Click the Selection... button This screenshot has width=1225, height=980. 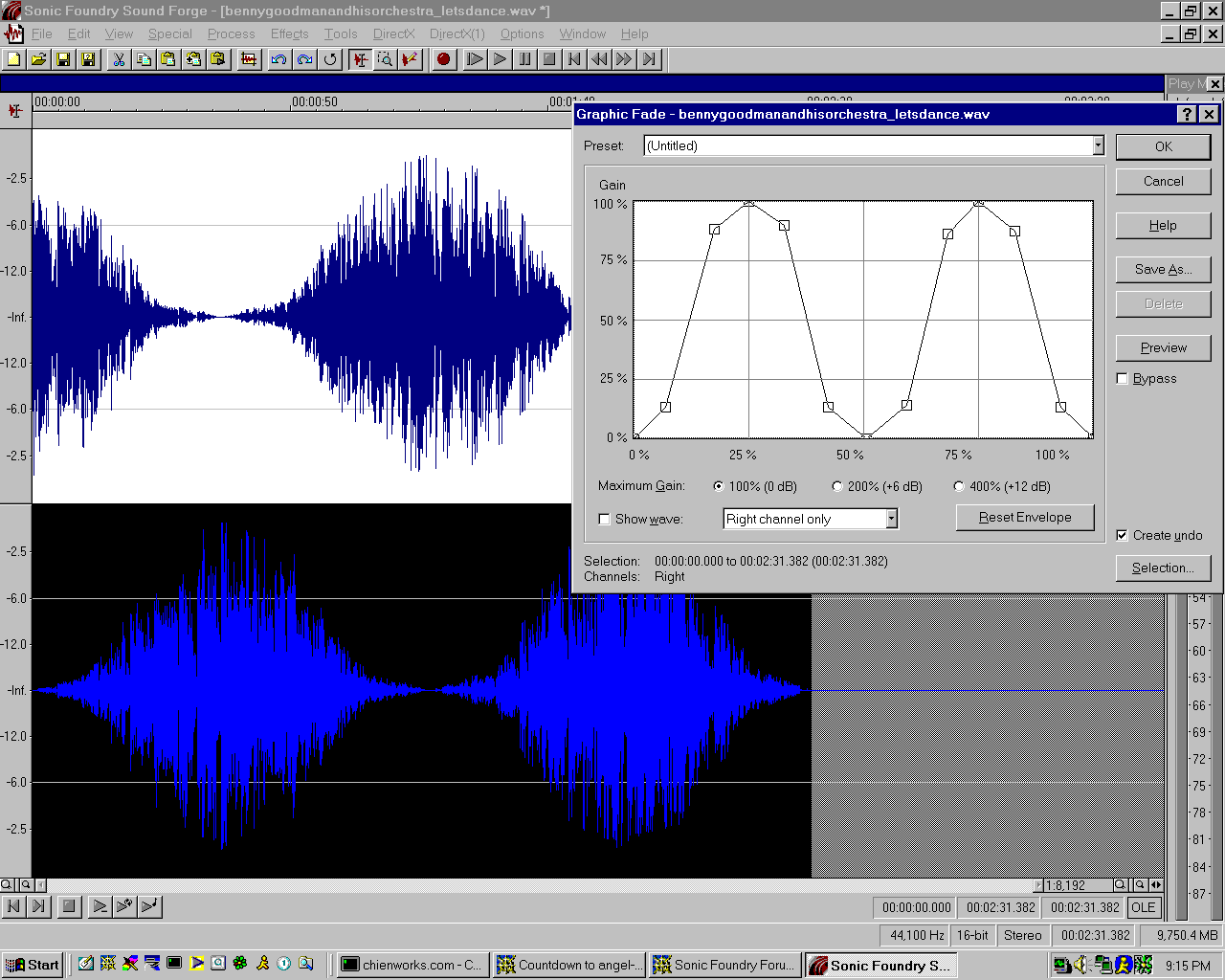pyautogui.click(x=1164, y=568)
